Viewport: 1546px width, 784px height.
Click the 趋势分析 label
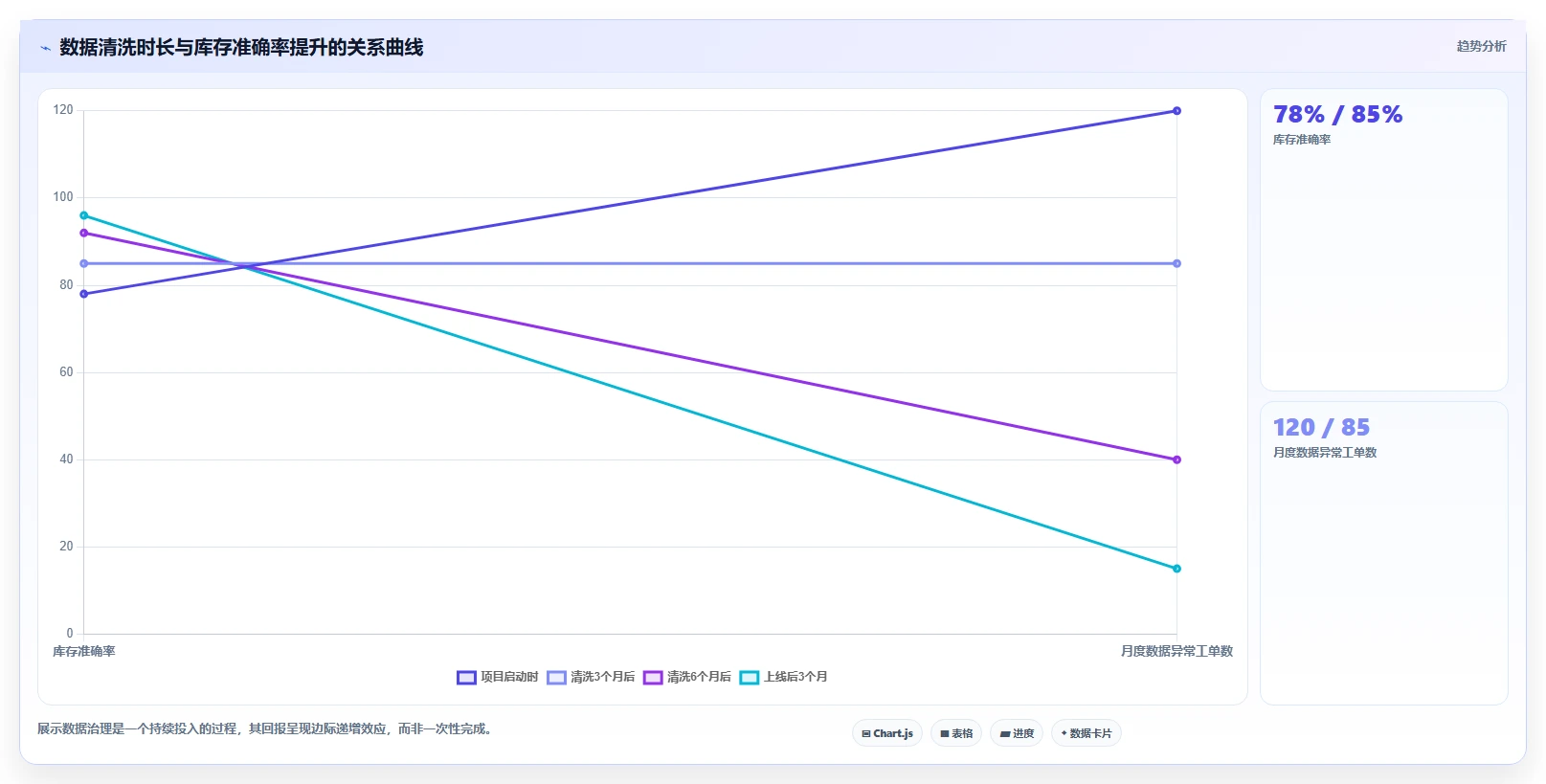click(x=1481, y=46)
